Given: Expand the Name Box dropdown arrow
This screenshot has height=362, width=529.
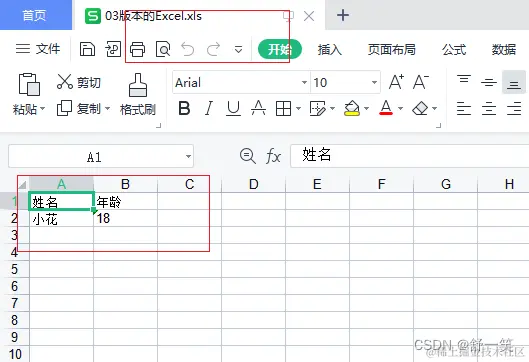Looking at the screenshot, I should (x=188, y=156).
